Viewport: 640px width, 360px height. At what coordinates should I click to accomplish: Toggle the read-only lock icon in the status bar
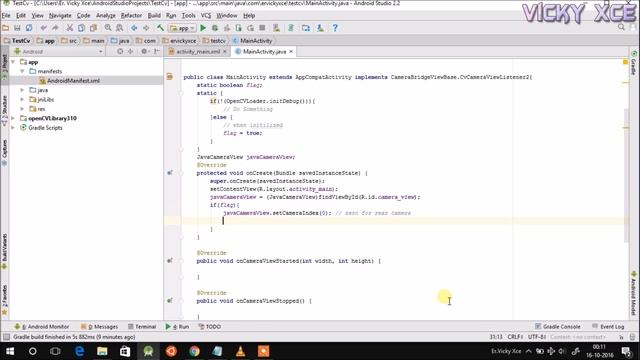pyautogui.click(x=621, y=337)
